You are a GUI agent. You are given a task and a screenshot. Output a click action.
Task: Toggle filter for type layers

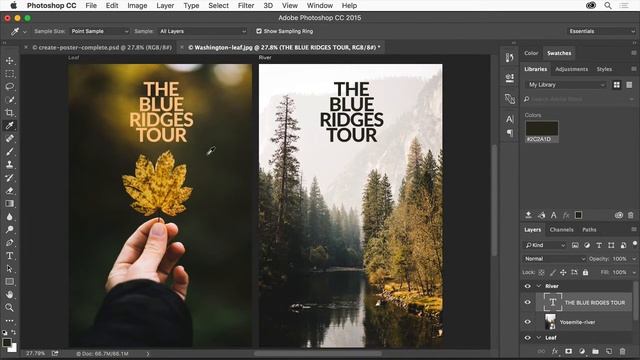click(x=599, y=245)
